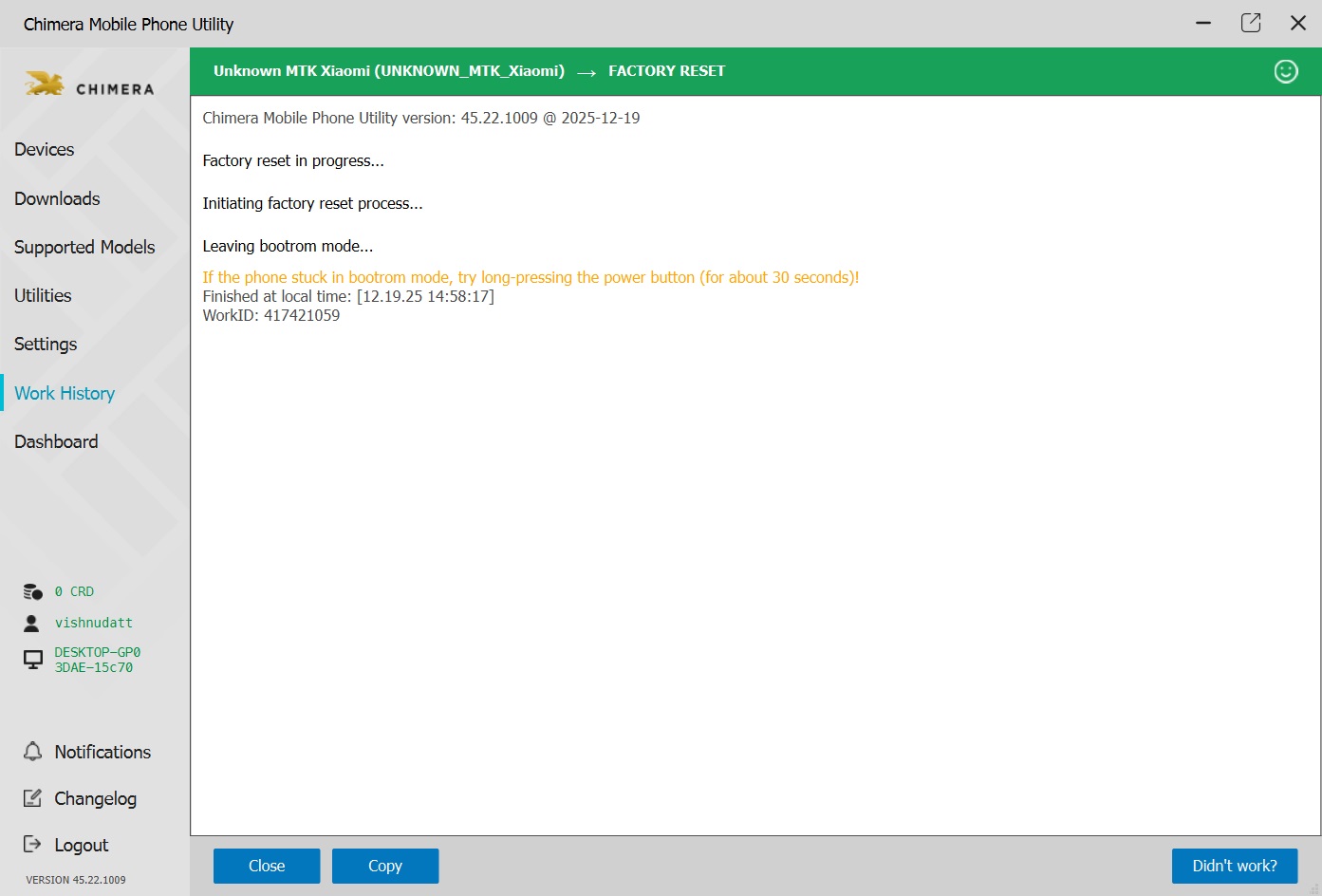Click the Logout label
This screenshot has height=896, width=1322.
tap(82, 845)
